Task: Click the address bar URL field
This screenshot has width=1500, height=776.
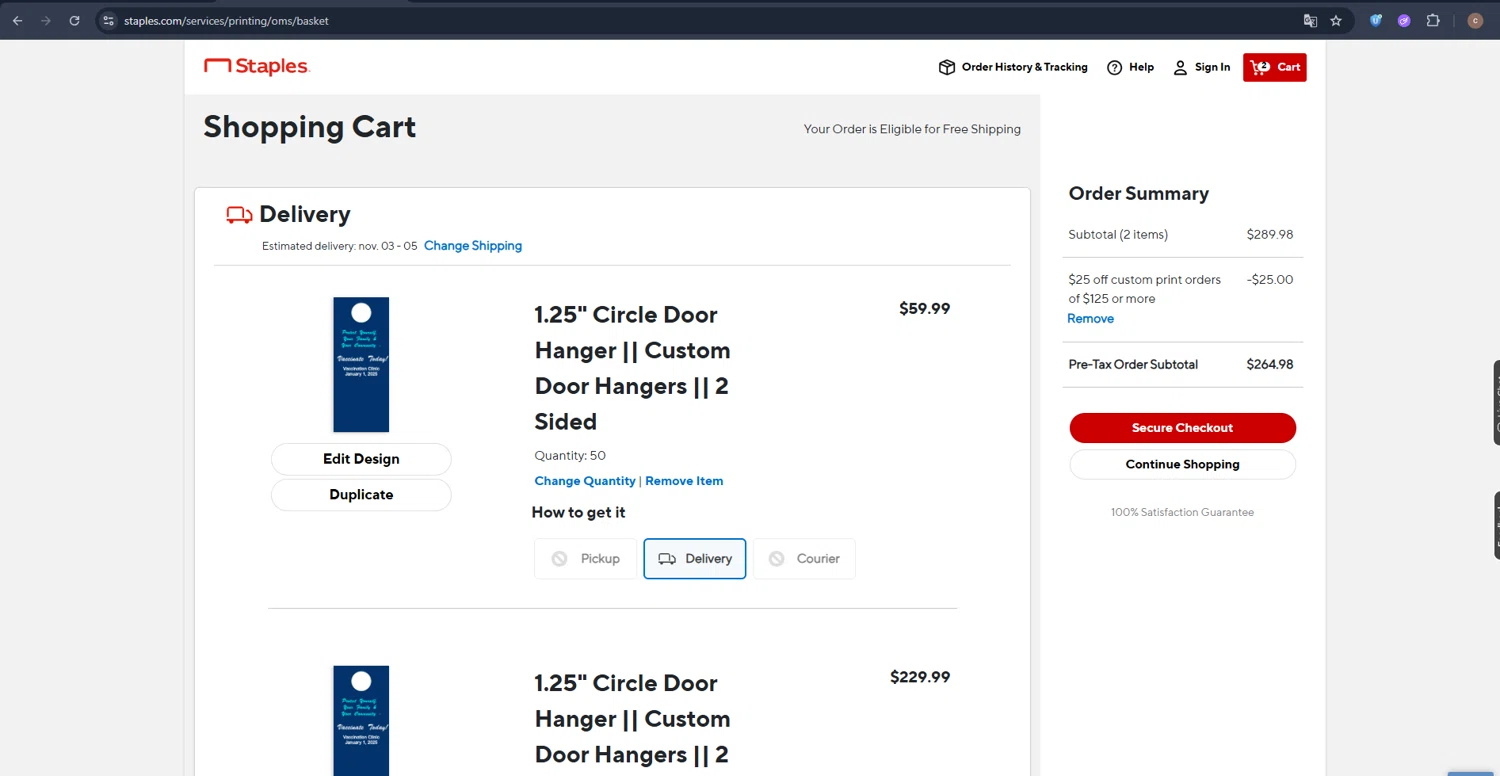Action: (700, 20)
